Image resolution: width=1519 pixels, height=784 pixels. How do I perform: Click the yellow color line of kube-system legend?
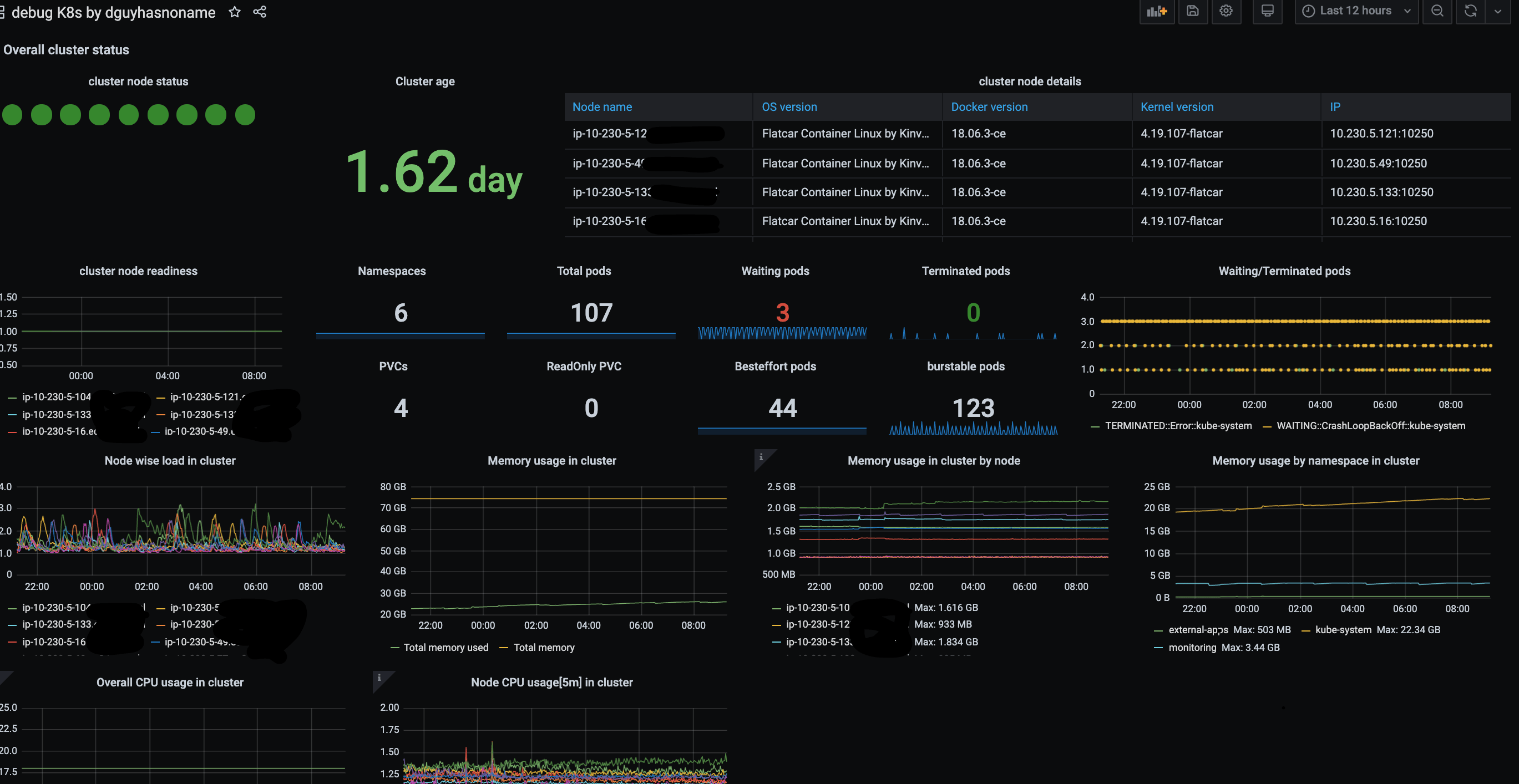click(1305, 630)
